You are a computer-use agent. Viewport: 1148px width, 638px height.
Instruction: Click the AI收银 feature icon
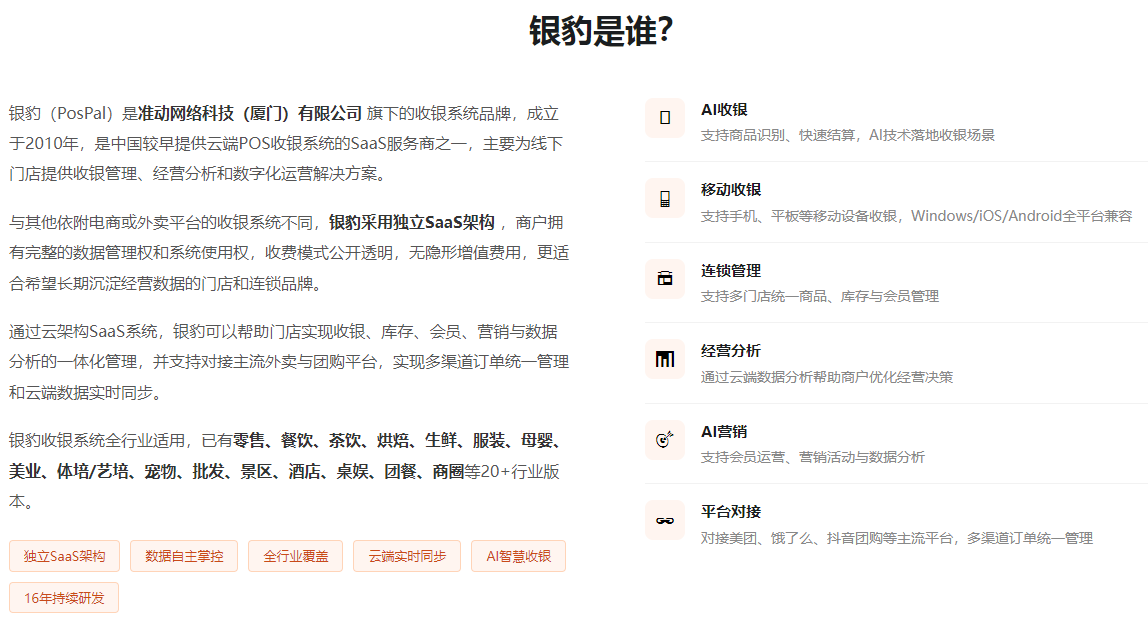[x=665, y=118]
